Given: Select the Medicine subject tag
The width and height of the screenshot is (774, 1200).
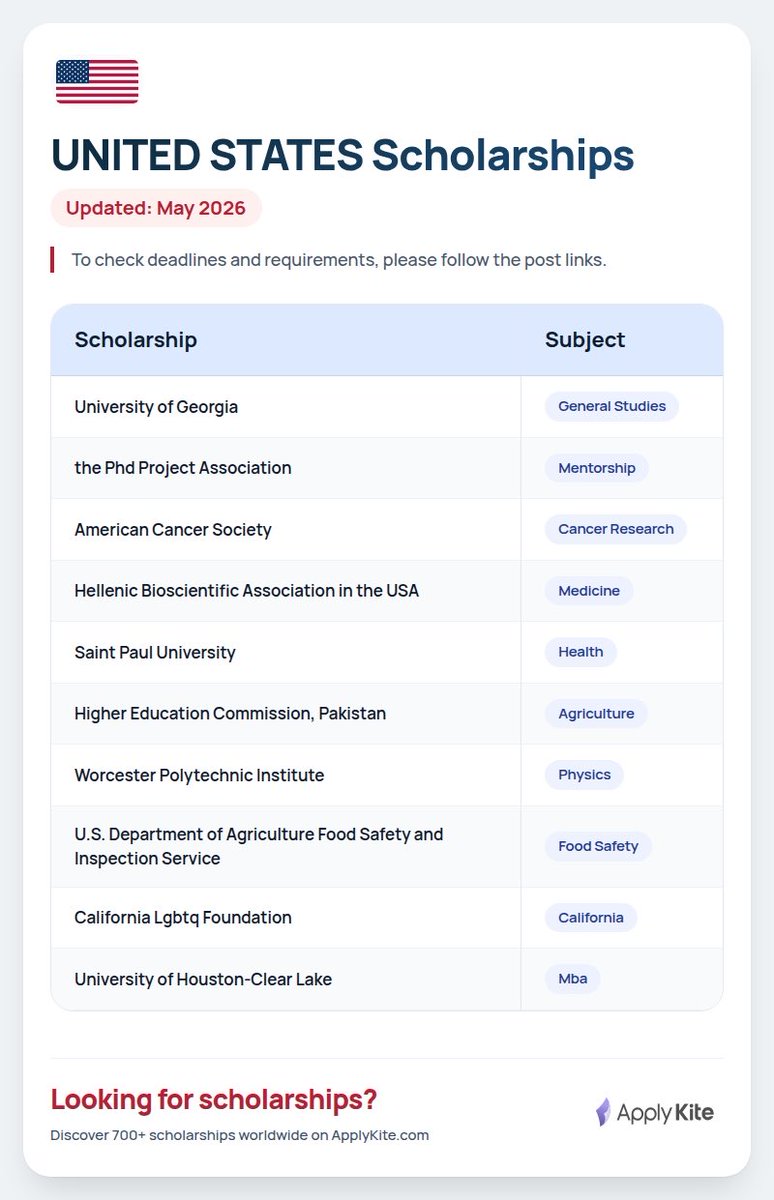Looking at the screenshot, I should point(589,591).
